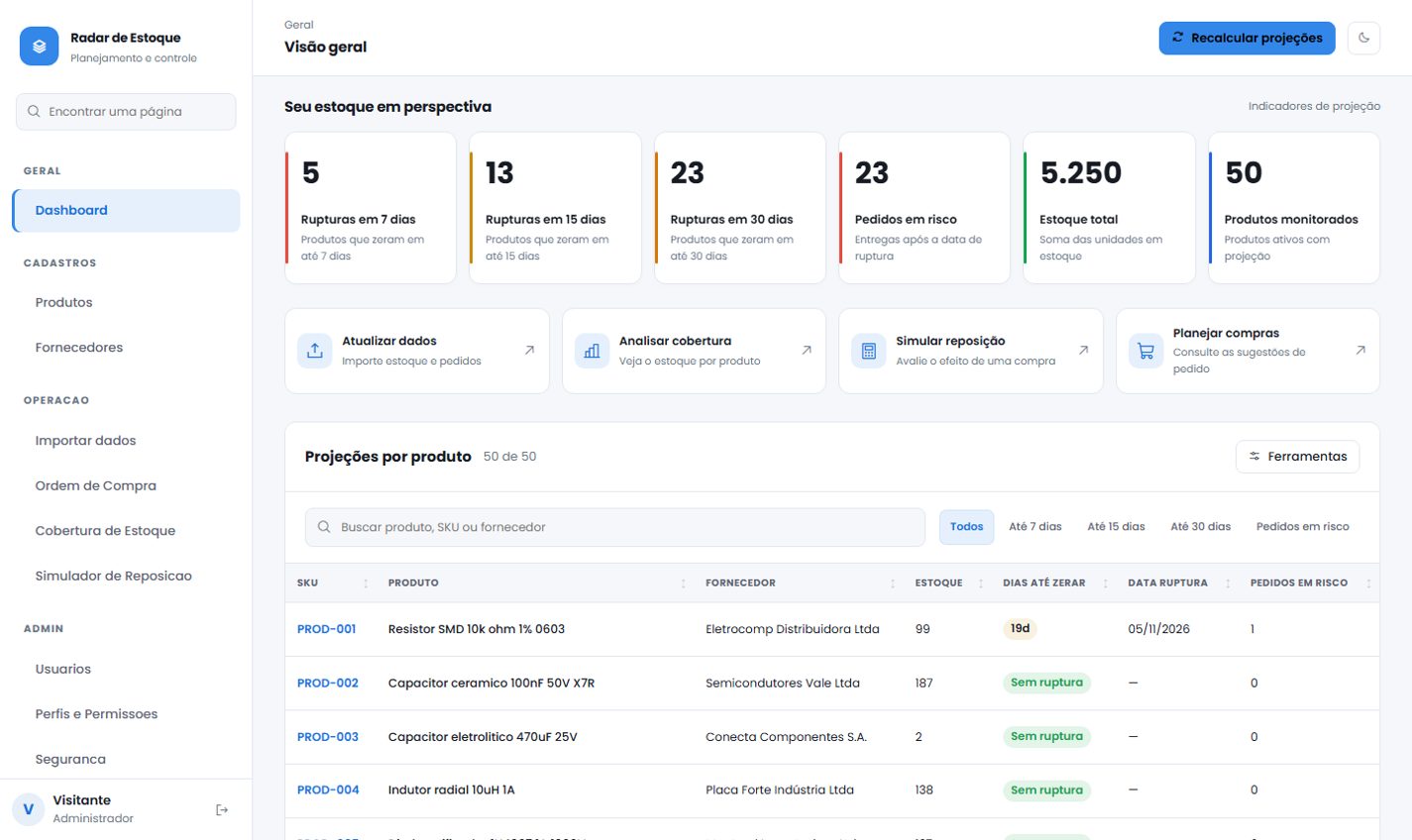
Task: Open Produtos in sidebar
Action: (126, 302)
